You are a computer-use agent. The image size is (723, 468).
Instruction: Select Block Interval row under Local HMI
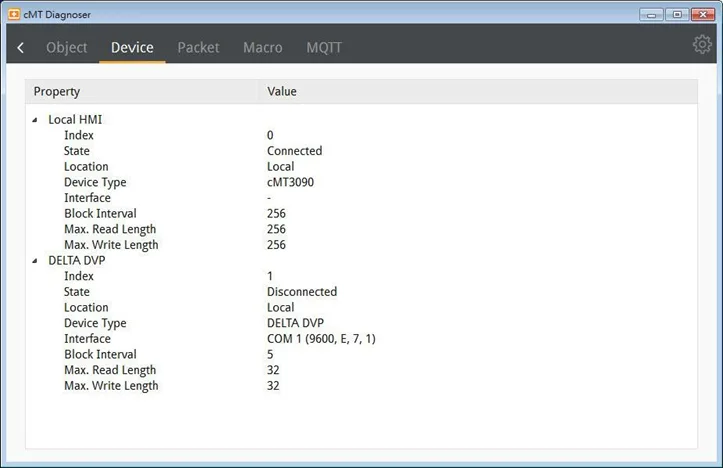point(361,213)
